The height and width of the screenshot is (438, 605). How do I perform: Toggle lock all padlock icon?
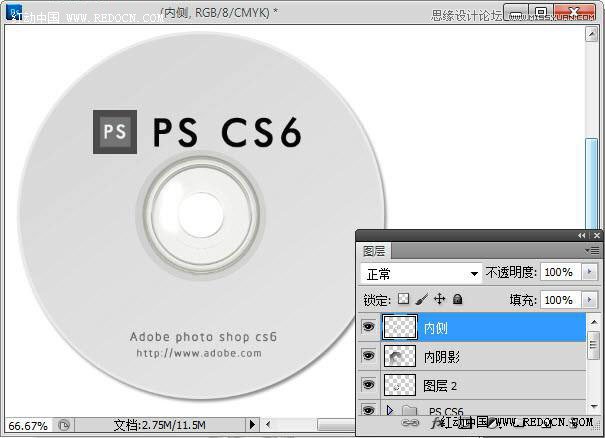(x=458, y=299)
